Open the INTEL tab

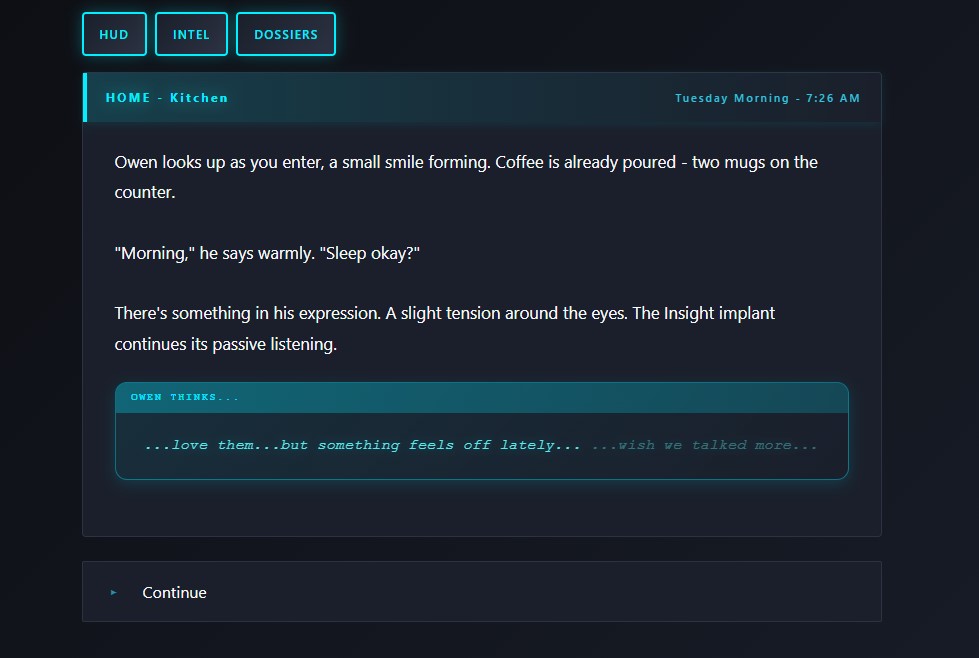point(191,34)
